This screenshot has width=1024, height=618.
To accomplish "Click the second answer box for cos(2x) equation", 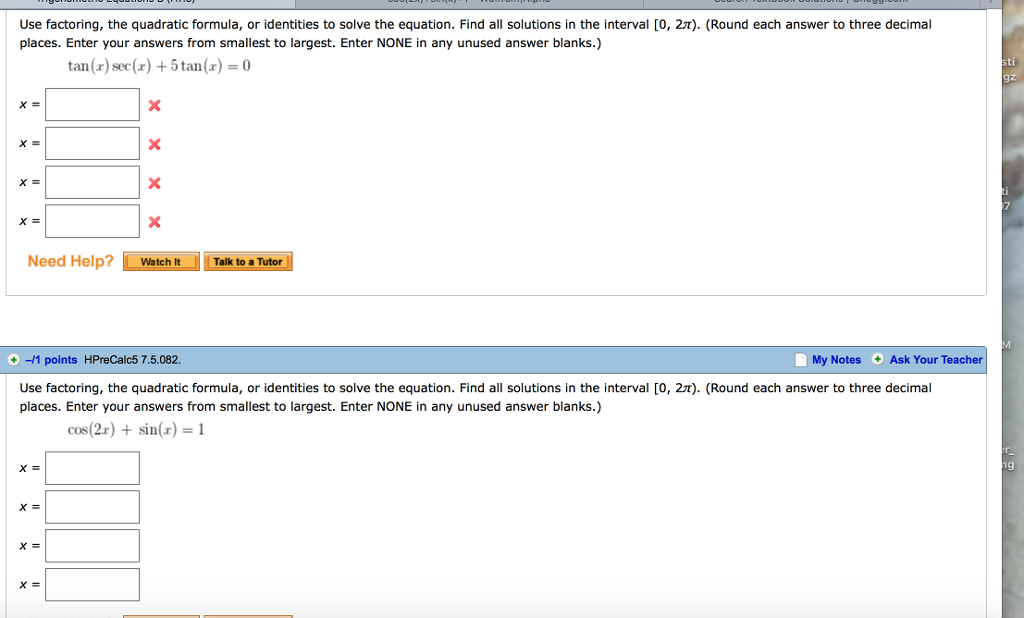I will 92,506.
